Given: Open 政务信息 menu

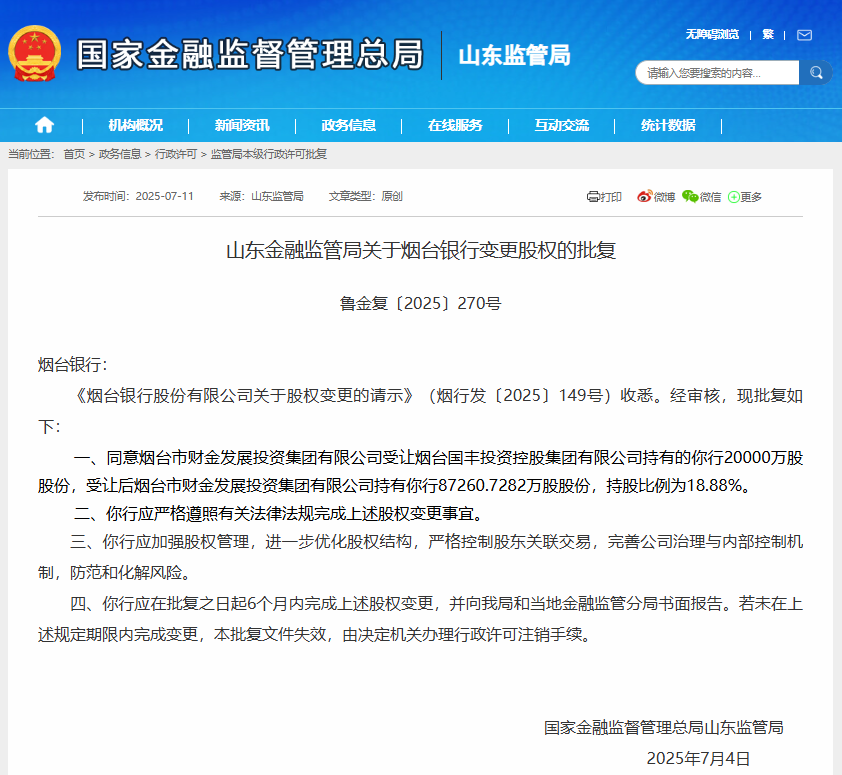Looking at the screenshot, I should [x=349, y=125].
